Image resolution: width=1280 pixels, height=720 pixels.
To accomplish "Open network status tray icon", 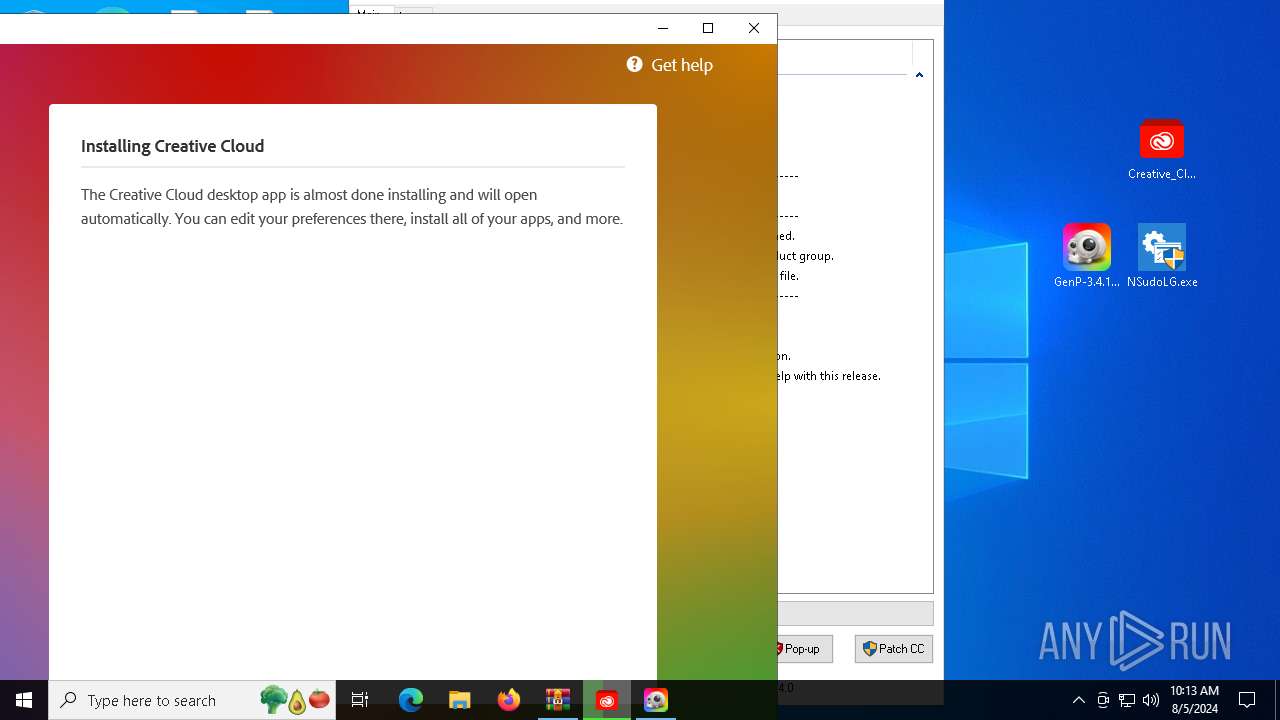I will 1127,700.
